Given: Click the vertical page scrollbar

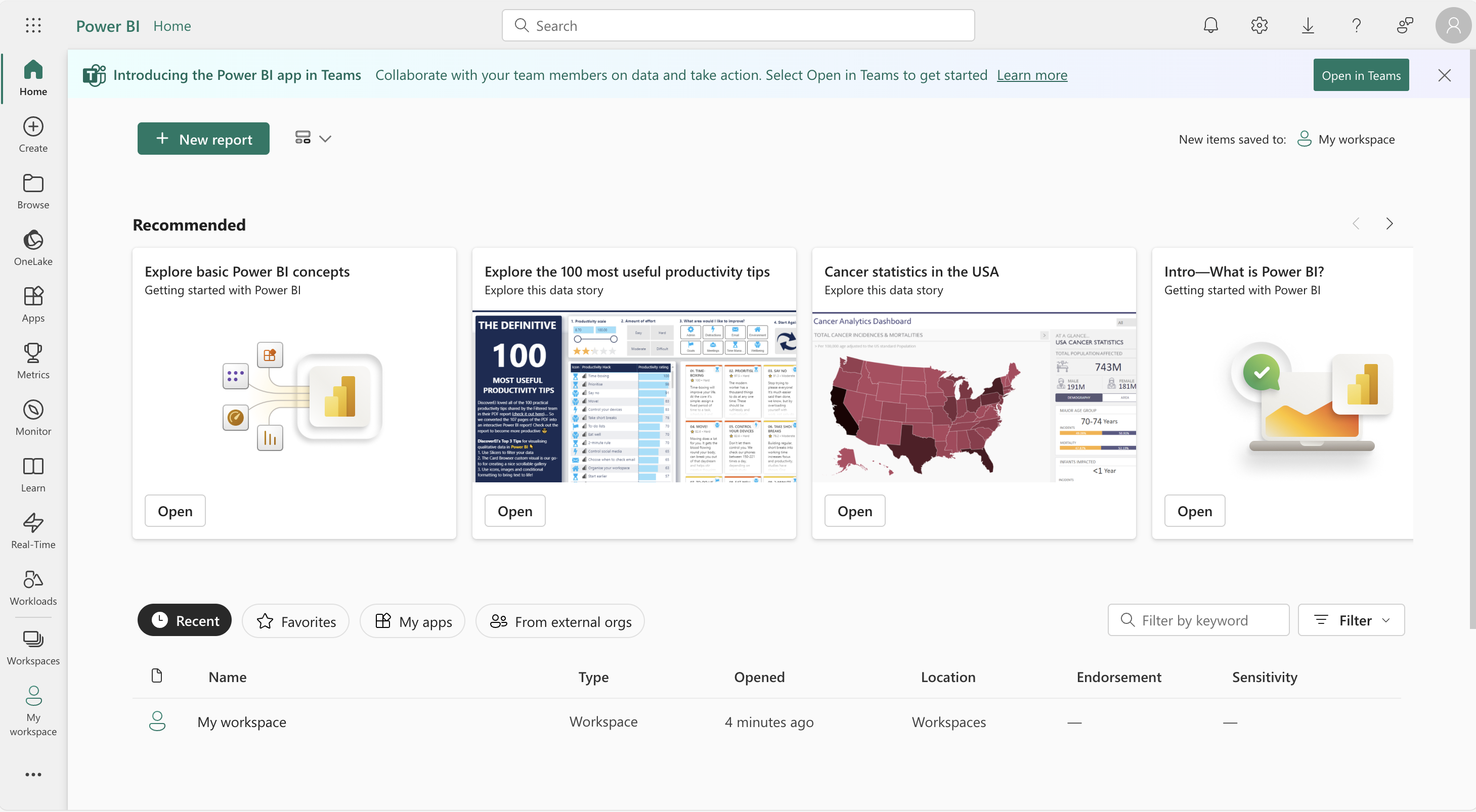Looking at the screenshot, I should tap(1472, 339).
